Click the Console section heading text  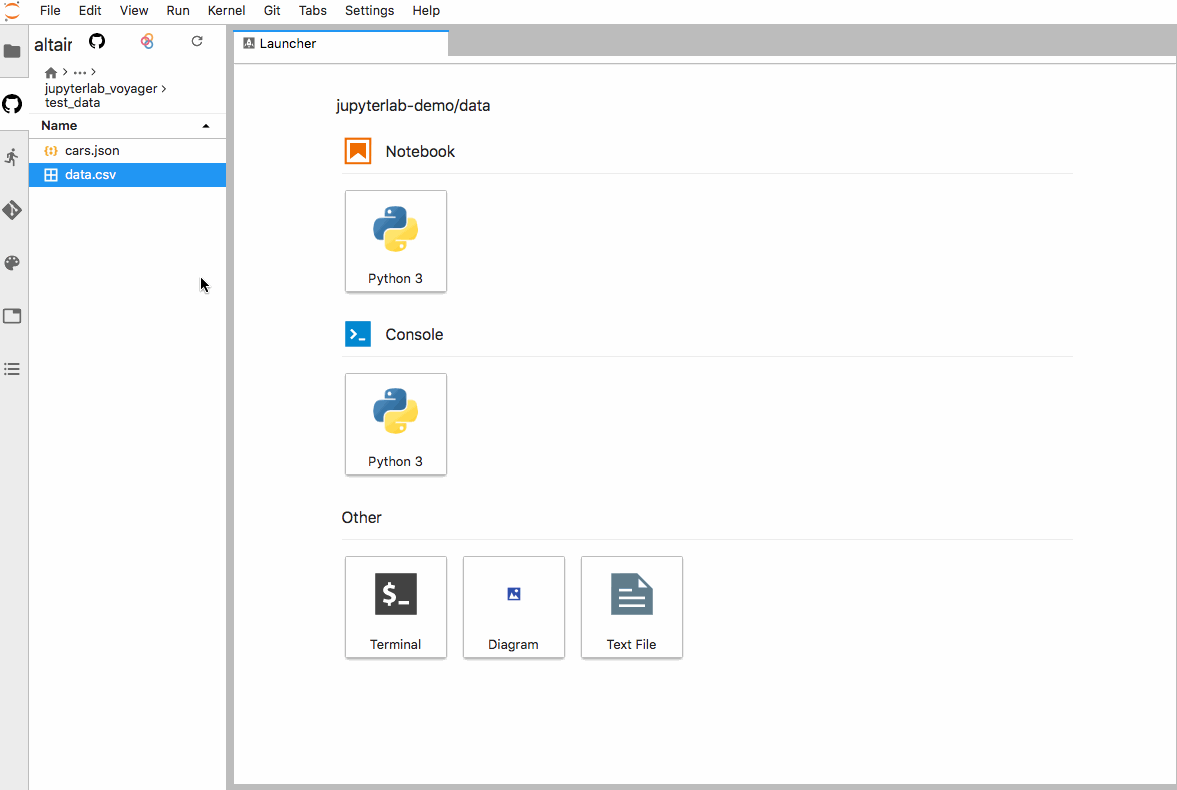point(414,335)
